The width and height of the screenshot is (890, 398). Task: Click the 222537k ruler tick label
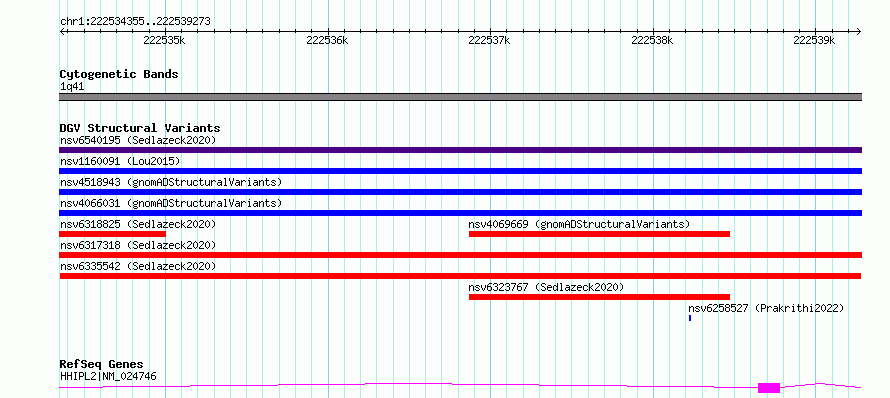pos(489,41)
